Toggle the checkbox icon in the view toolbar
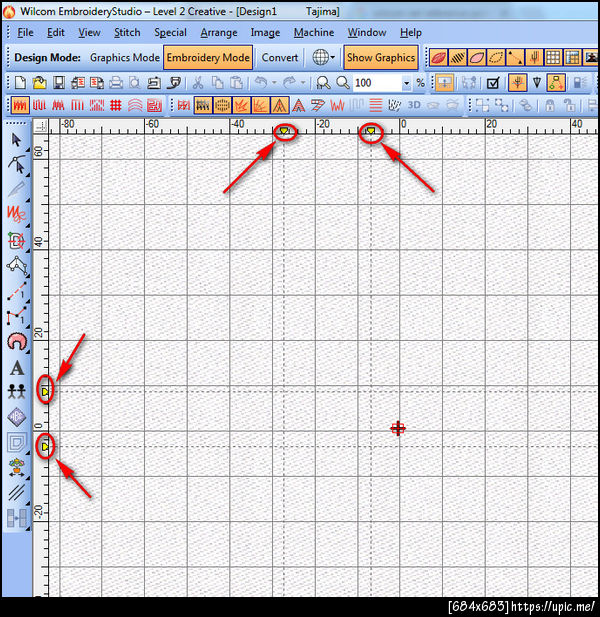The height and width of the screenshot is (617, 600). tap(493, 83)
